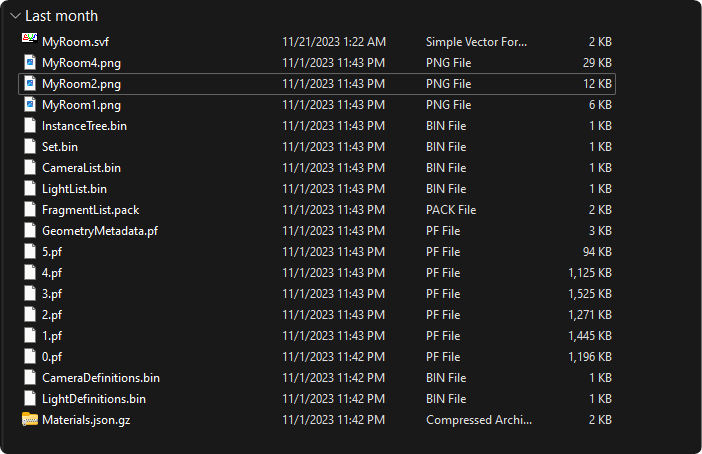The image size is (702, 454).
Task: Select the Set.bin file name
Action: pyautogui.click(x=60, y=147)
